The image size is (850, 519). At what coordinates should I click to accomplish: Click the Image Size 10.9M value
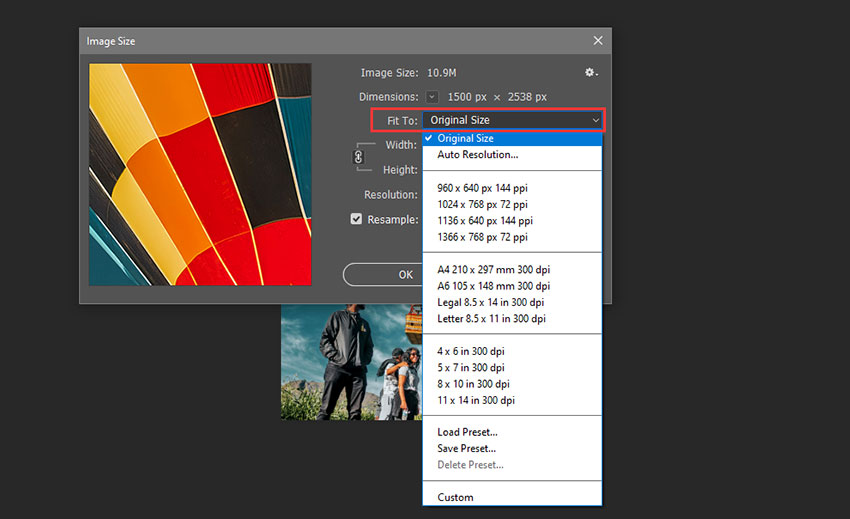(x=442, y=73)
